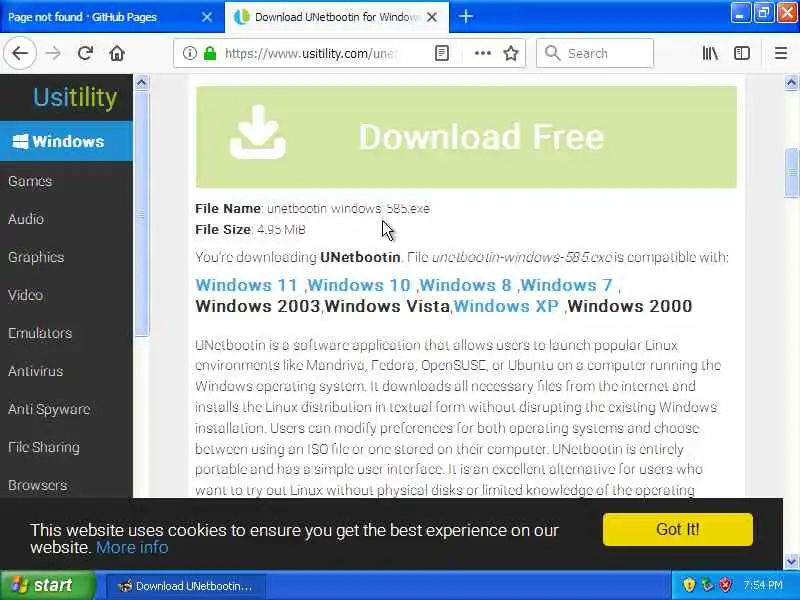The width and height of the screenshot is (800, 600).
Task: Click the Usitility site logo
Action: [75, 97]
